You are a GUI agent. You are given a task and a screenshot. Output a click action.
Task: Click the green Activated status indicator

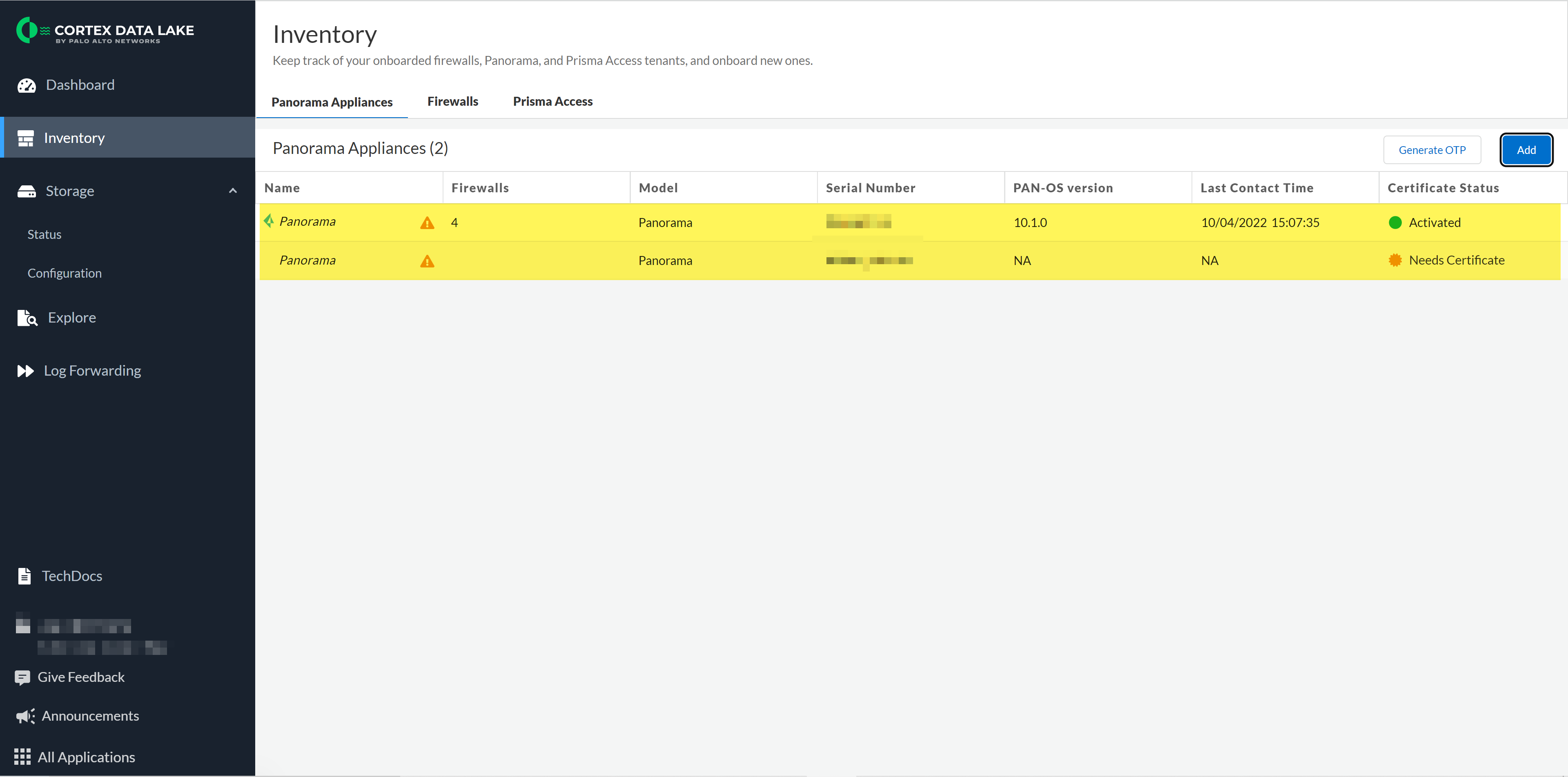tap(1394, 223)
